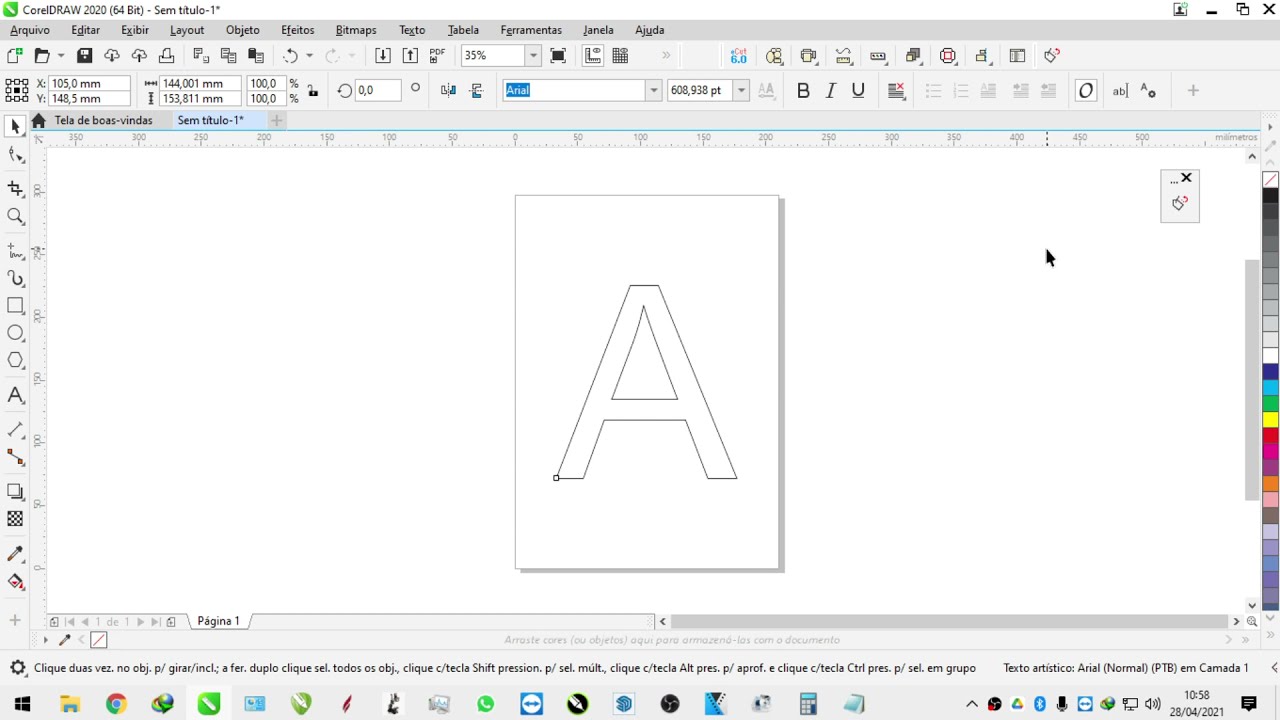Click the Cut icon
This screenshot has width=1280, height=720.
pyautogui.click(x=201, y=56)
